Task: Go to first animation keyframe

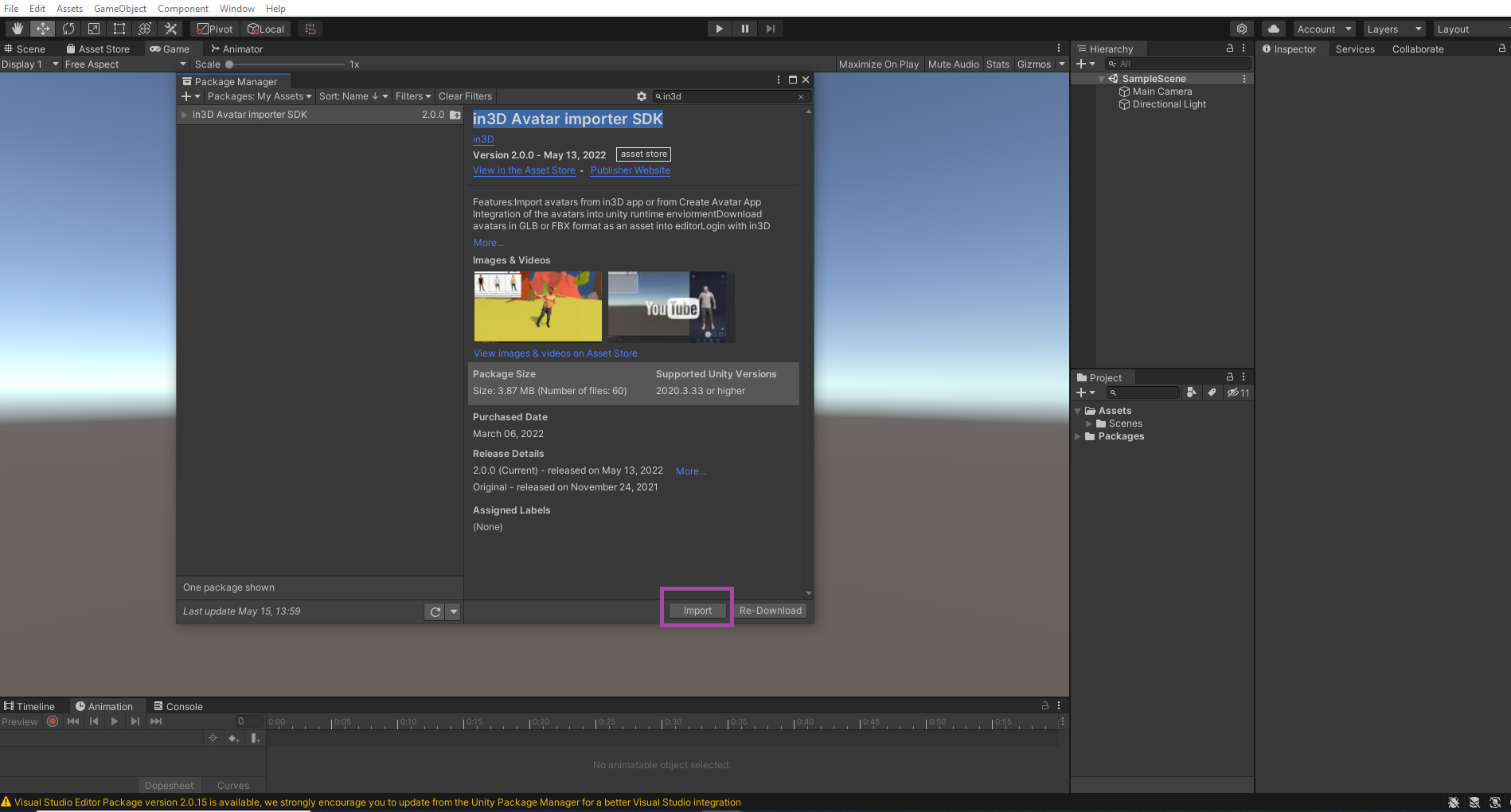Action: coord(73,721)
